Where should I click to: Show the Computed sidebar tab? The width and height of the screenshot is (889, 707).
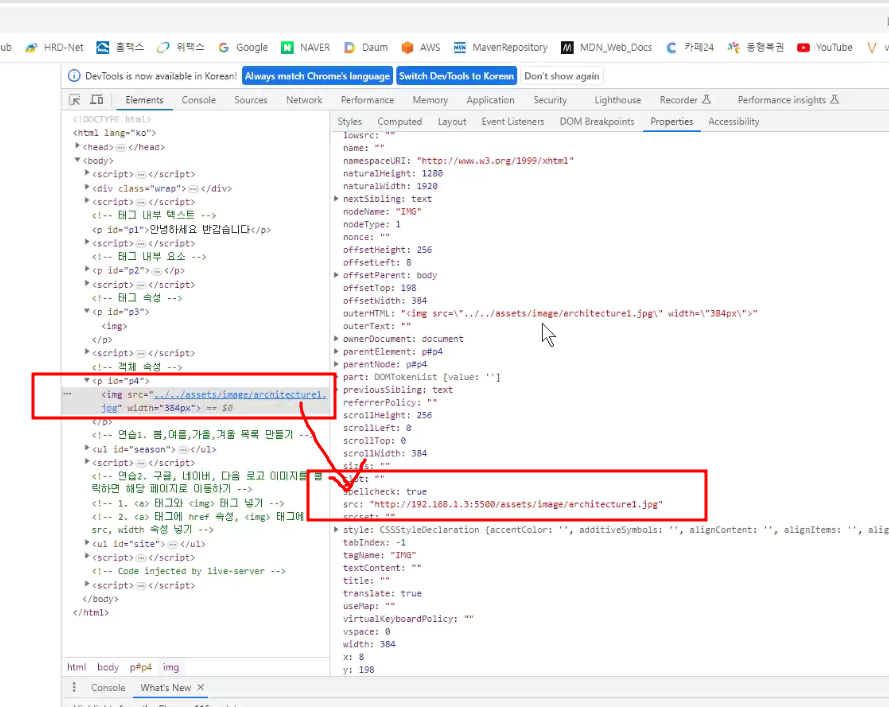400,121
